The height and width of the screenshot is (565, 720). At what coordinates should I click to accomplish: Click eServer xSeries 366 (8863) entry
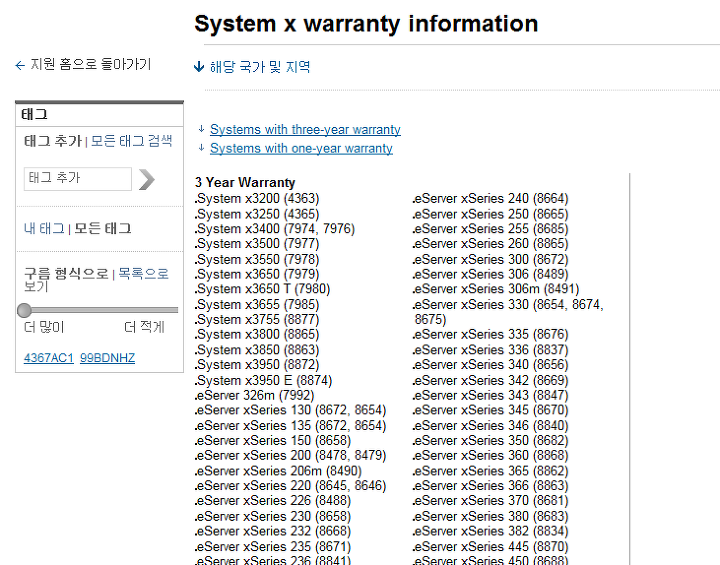(x=490, y=486)
